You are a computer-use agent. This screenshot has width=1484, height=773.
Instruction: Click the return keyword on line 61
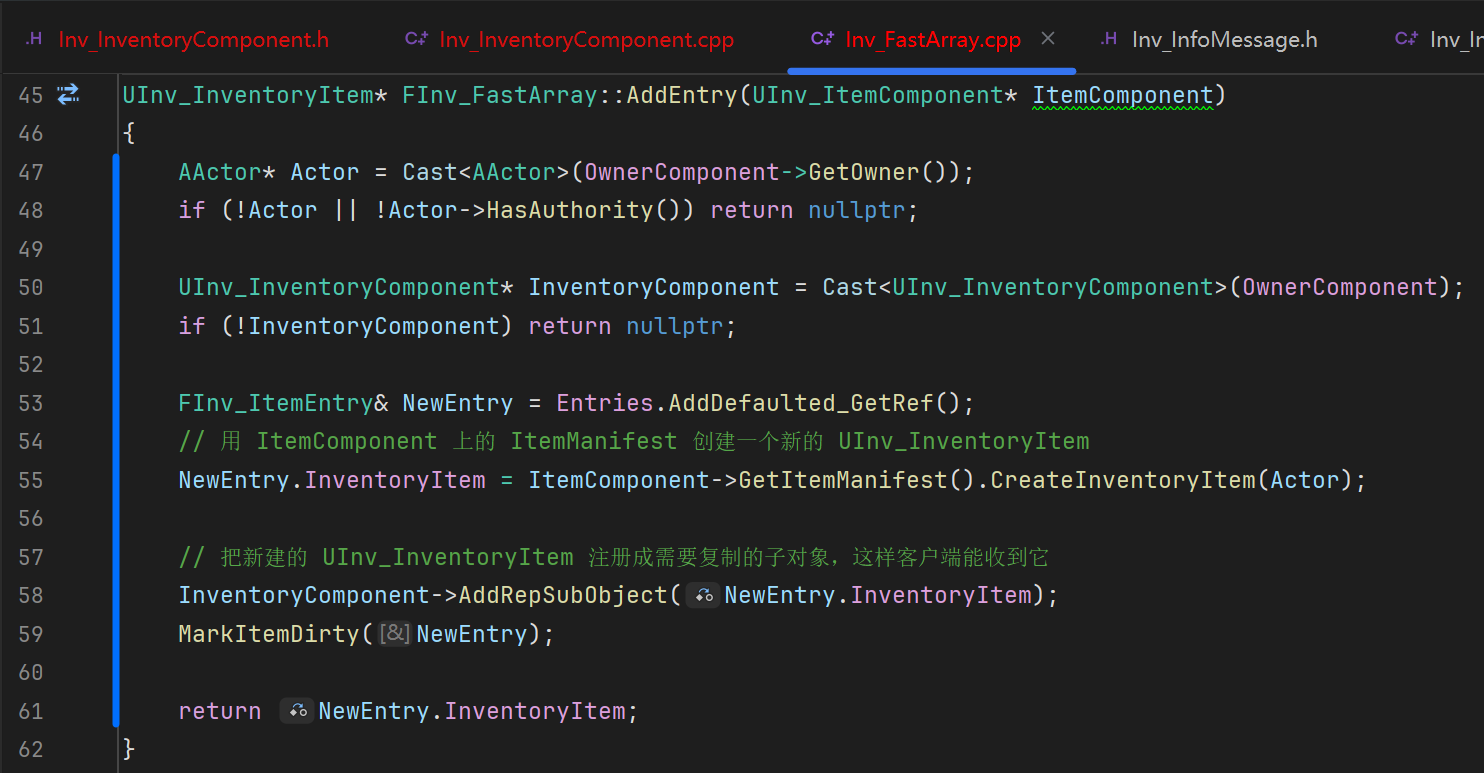[220, 711]
